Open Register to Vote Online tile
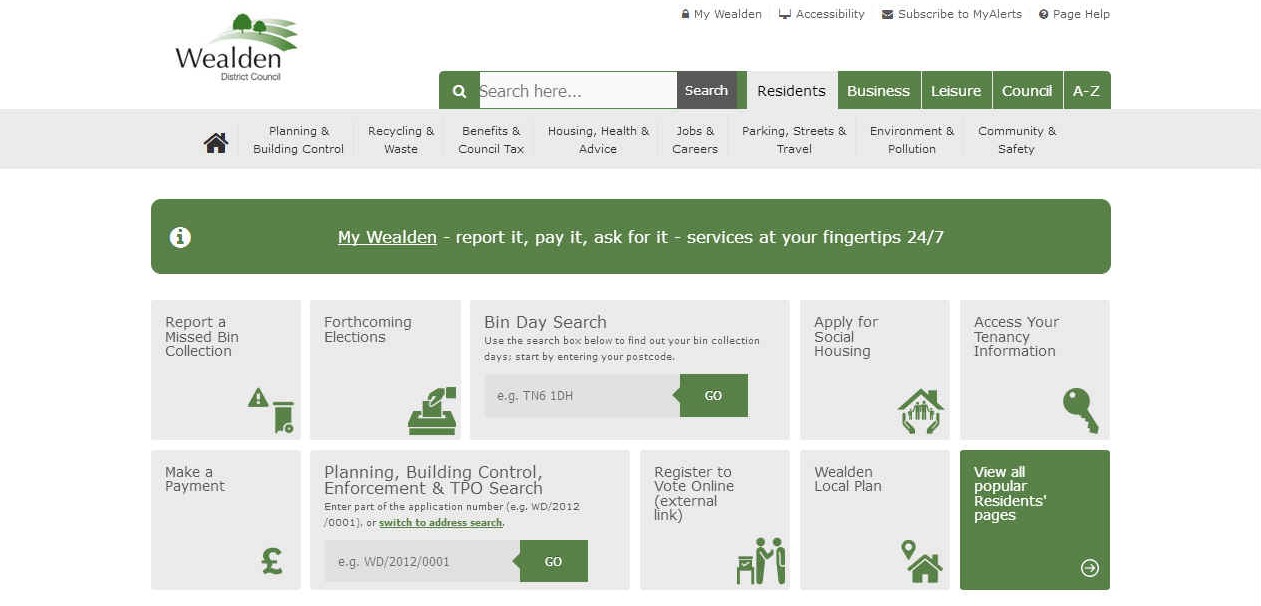The width and height of the screenshot is (1261, 606). point(715,520)
